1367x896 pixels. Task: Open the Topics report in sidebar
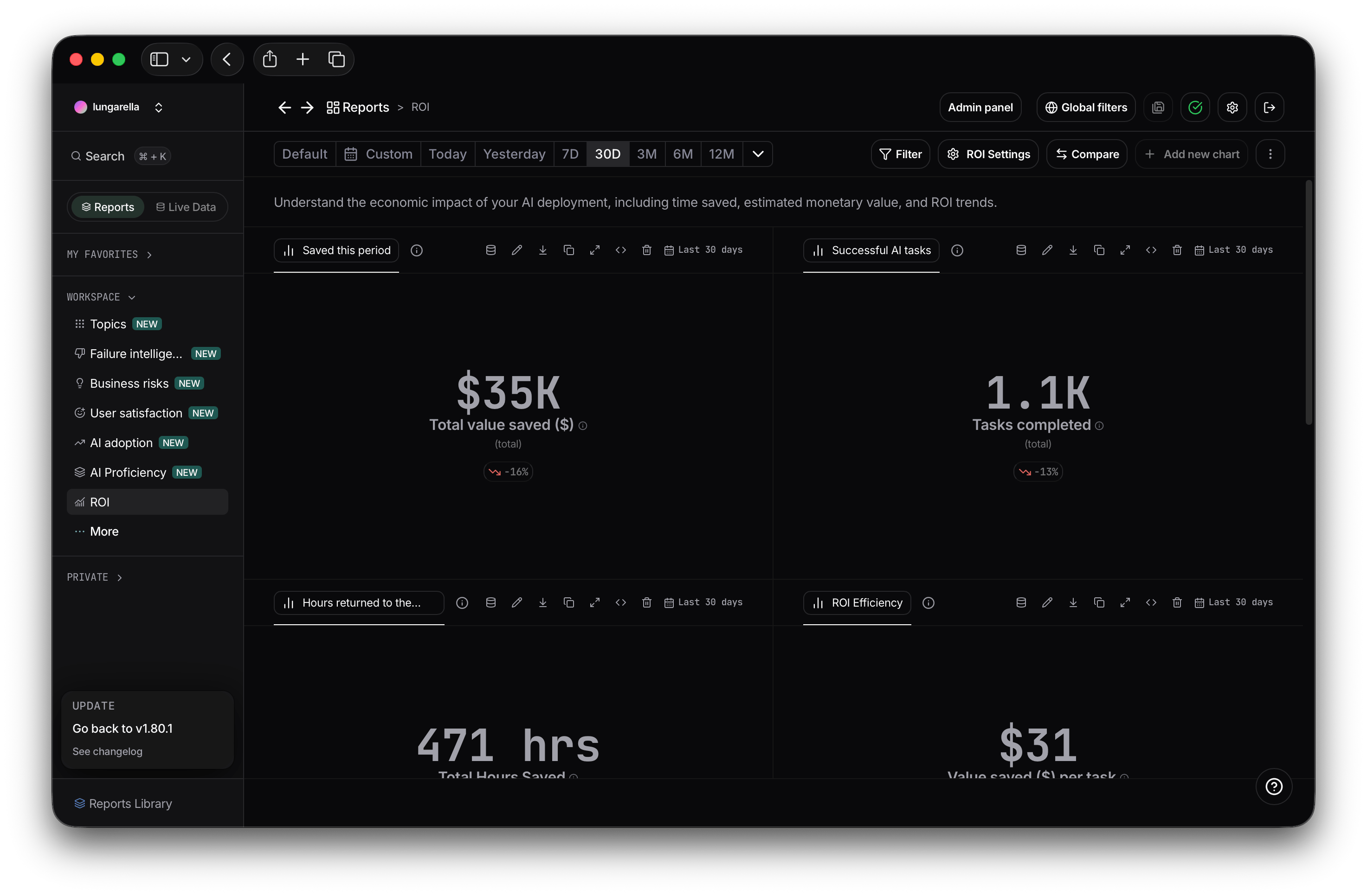click(148, 324)
